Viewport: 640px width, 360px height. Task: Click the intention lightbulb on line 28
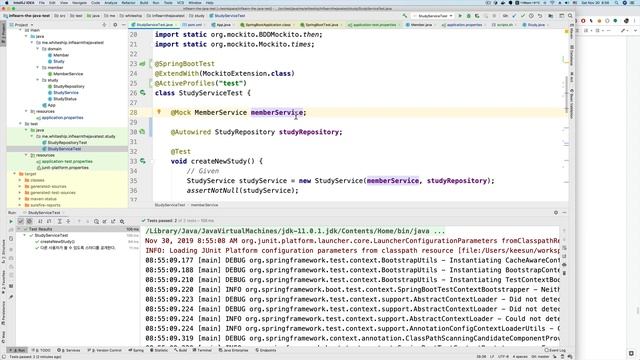[x=159, y=112]
